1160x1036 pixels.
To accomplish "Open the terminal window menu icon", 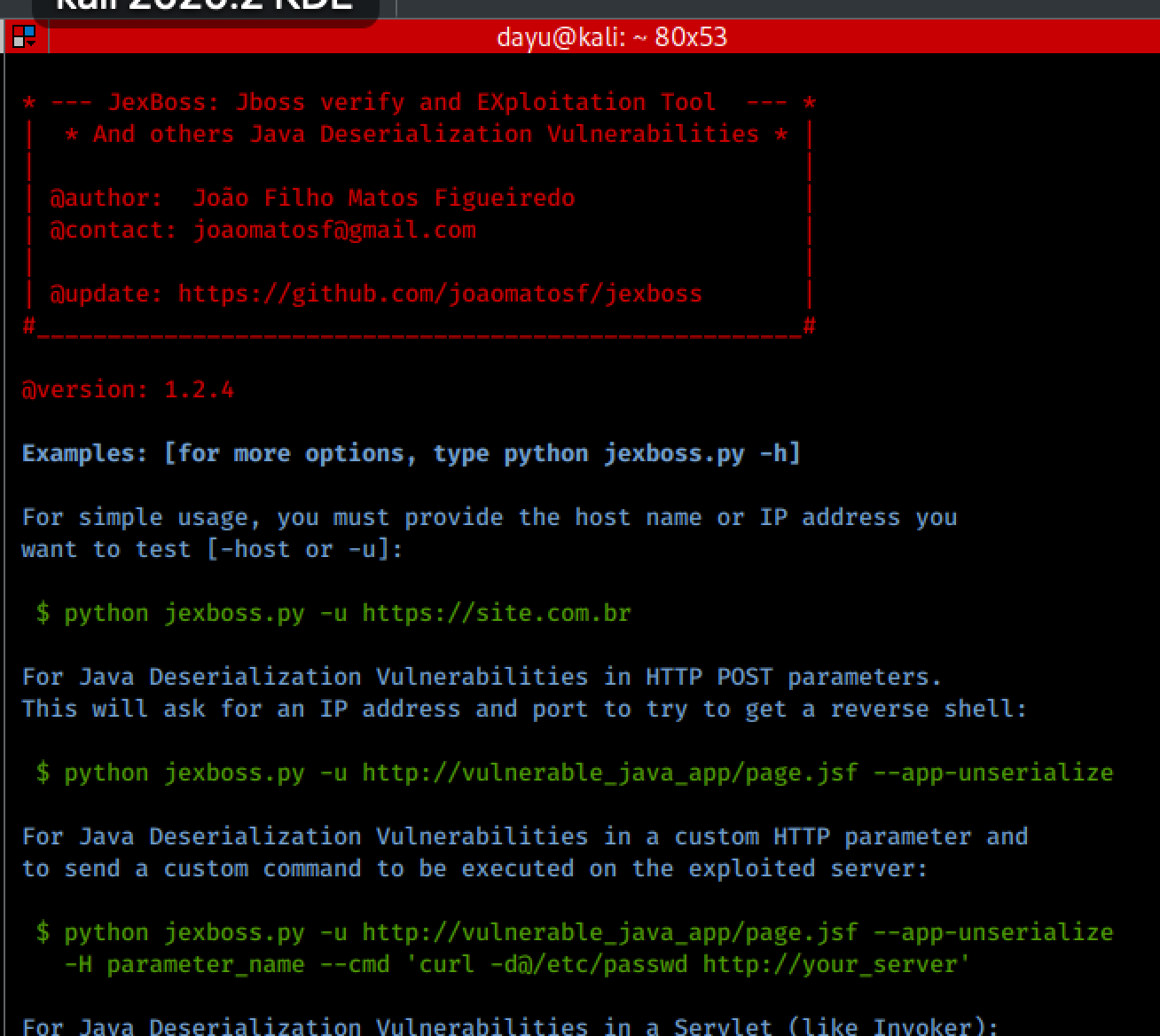I will tap(24, 37).
